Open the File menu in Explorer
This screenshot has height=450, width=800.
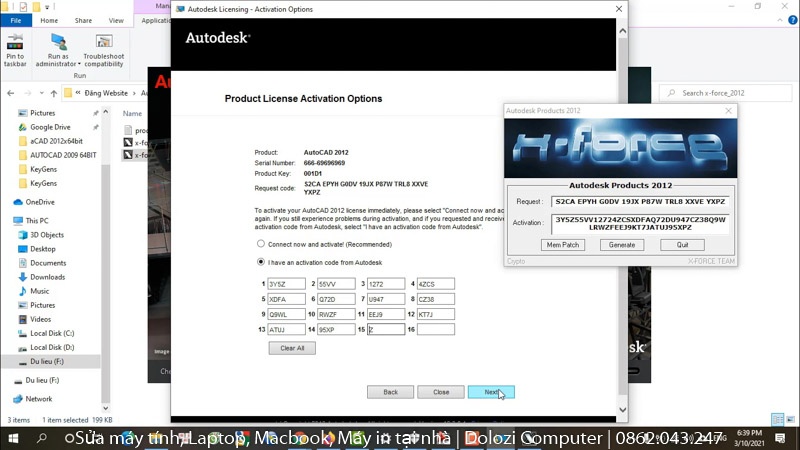(16, 20)
